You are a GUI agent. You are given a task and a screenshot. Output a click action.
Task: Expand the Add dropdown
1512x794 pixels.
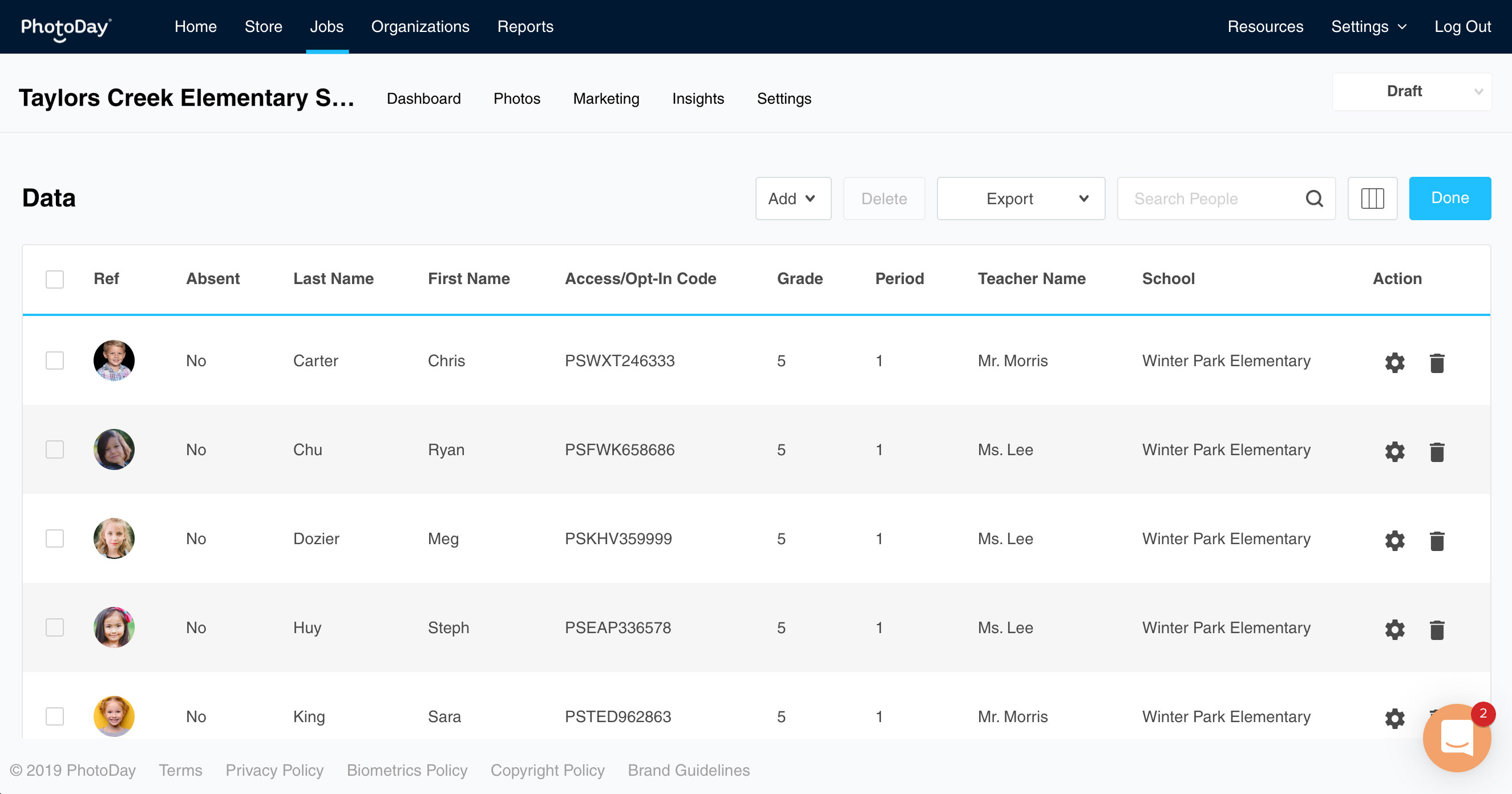click(793, 198)
